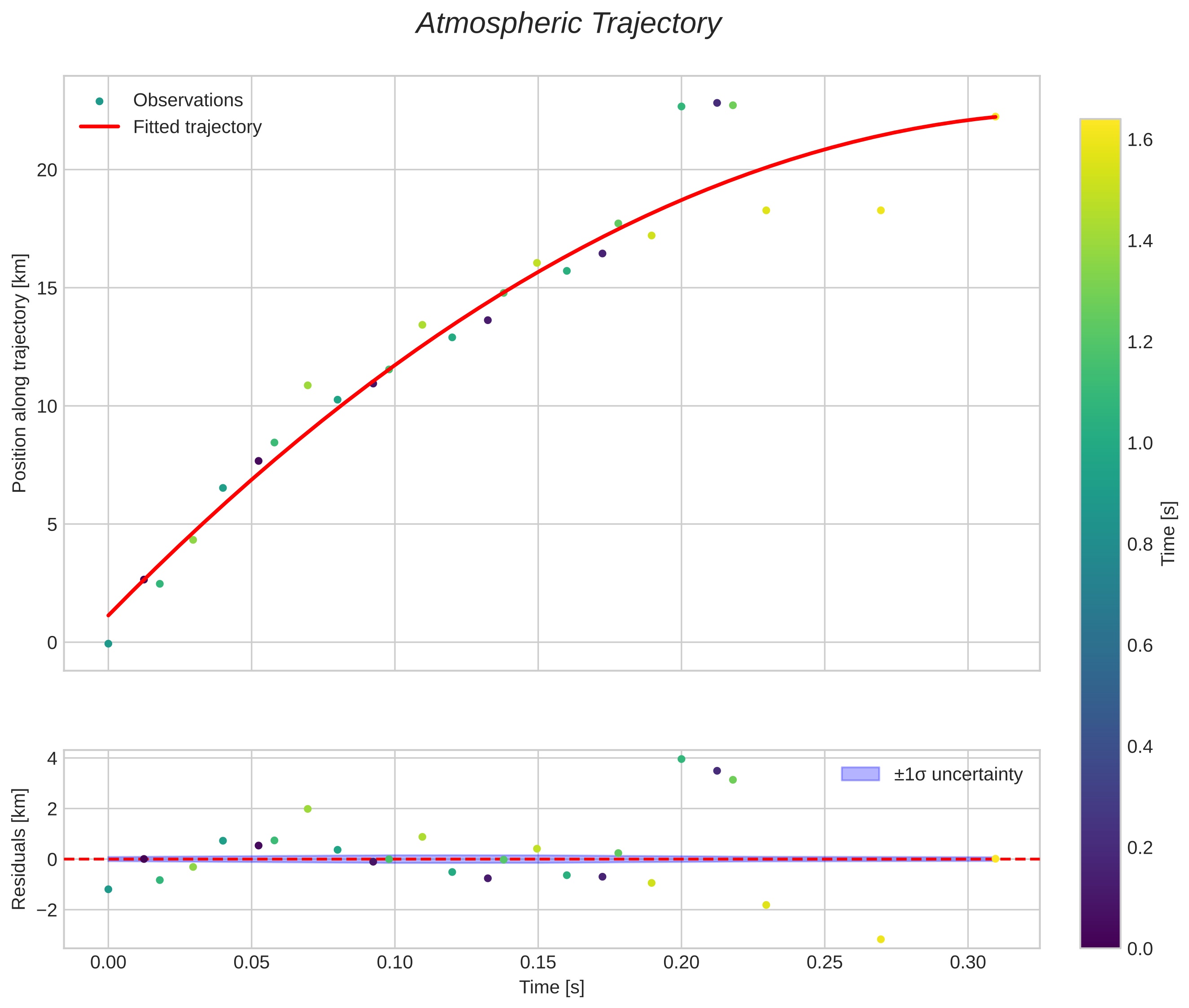Click the green residual point at value 2
Screen dimensions: 1189x1008
pos(307,809)
